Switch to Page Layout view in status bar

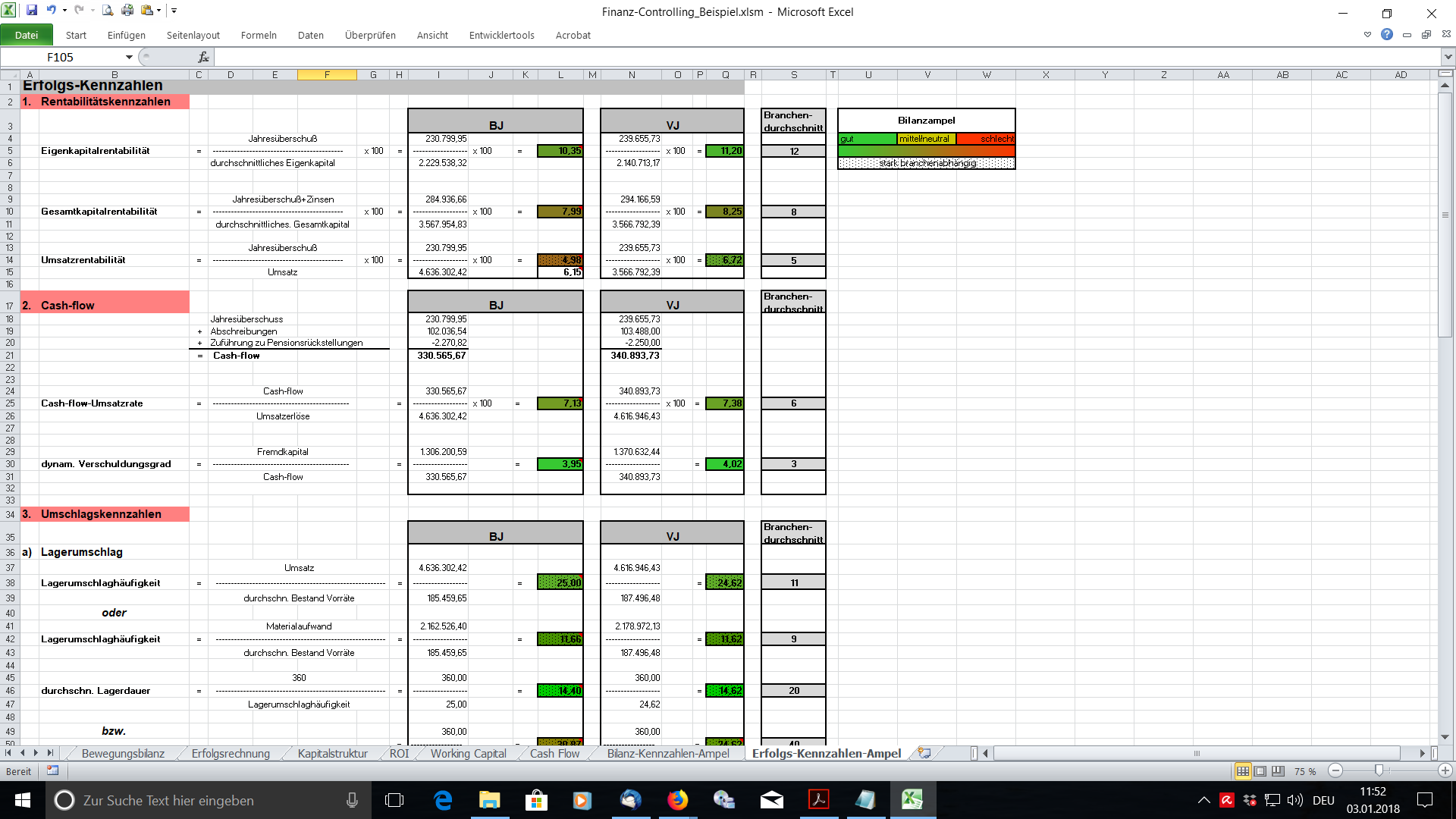(1258, 770)
